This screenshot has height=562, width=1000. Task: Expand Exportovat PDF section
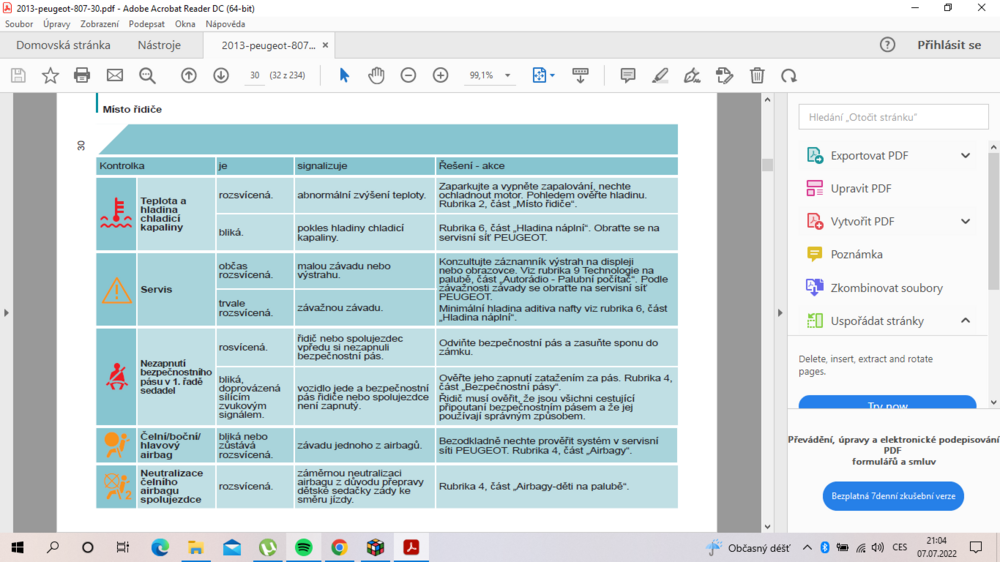pyautogui.click(x=966, y=156)
